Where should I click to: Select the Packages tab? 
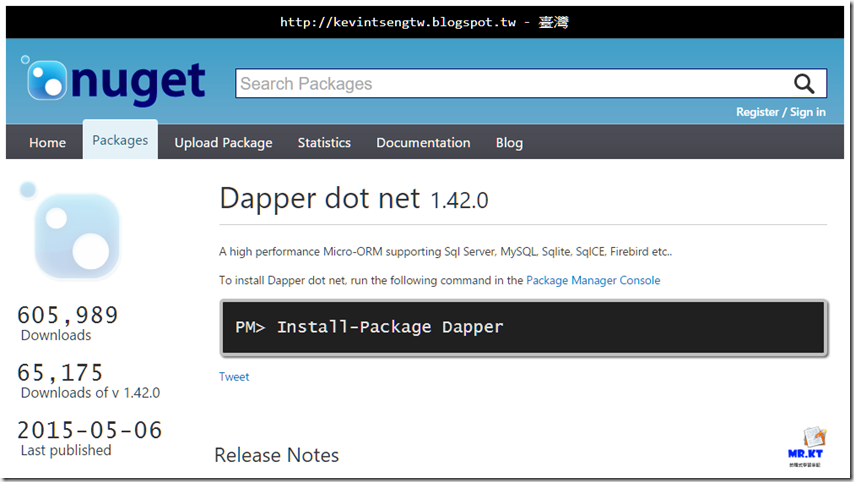(120, 140)
